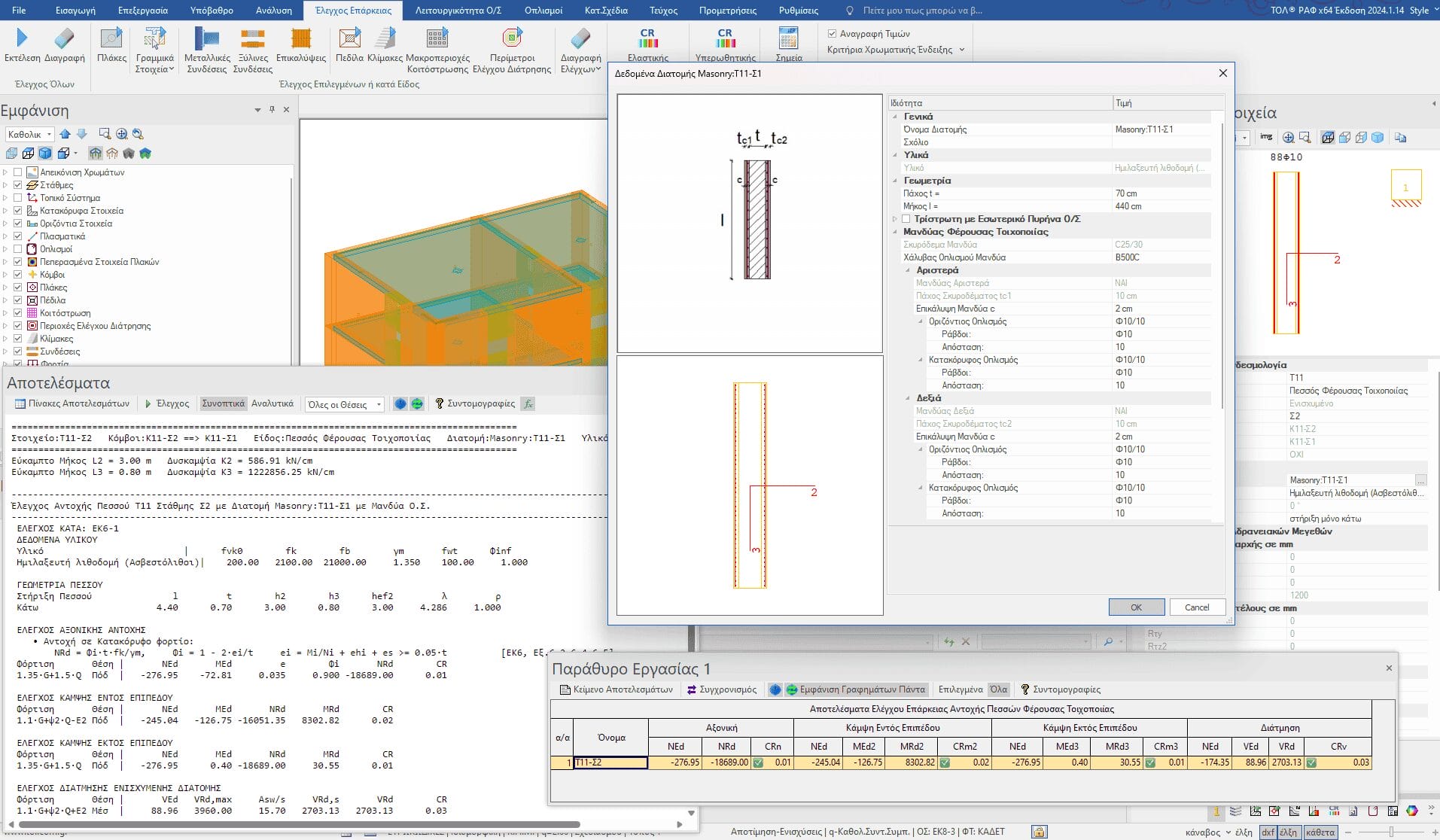Image resolution: width=1440 pixels, height=840 pixels.
Task: Switch to the Οπλισμοί ribbon tab
Action: [x=543, y=11]
